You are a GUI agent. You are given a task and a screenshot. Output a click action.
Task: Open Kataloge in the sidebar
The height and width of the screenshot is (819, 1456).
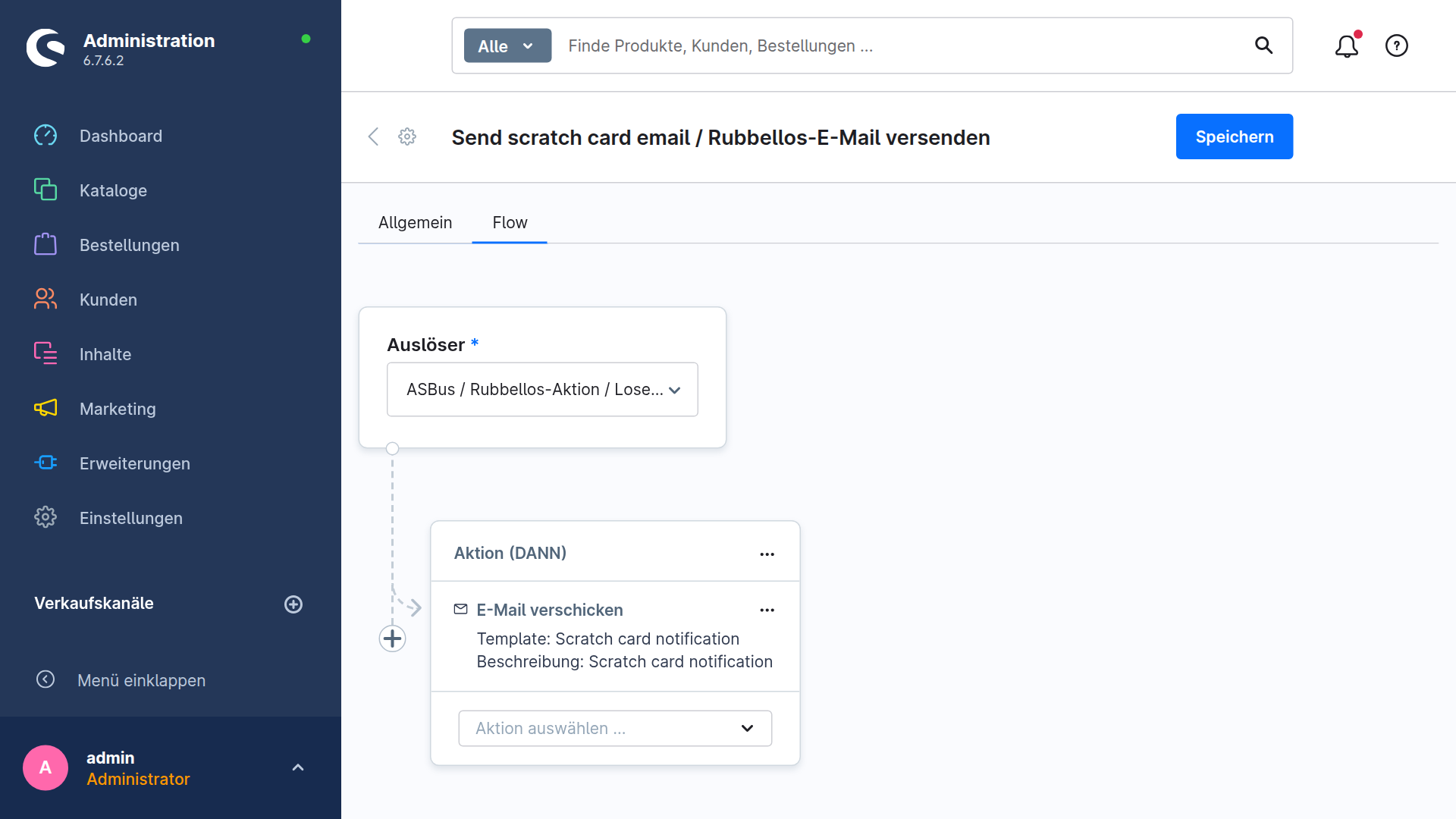[113, 190]
